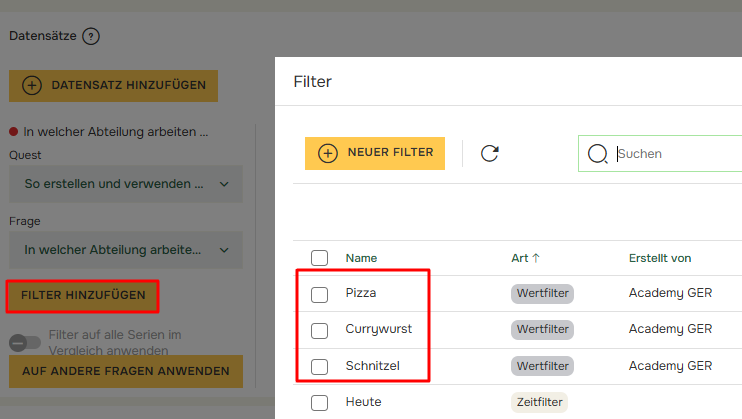The image size is (742, 419).
Task: Click the plus icon on Neuer Filter
Action: point(328,153)
